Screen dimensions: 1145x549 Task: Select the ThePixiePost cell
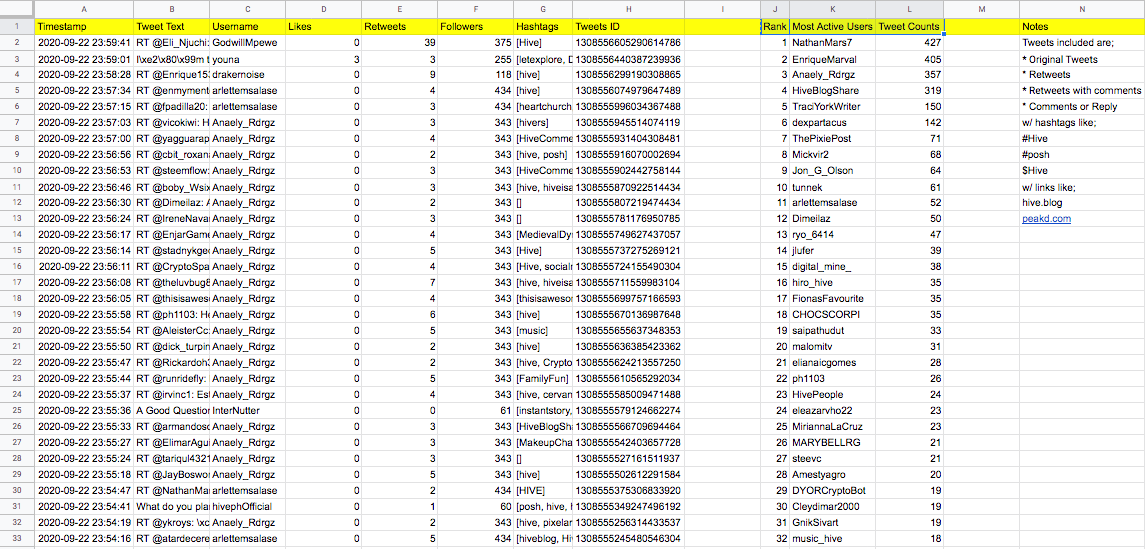832,139
